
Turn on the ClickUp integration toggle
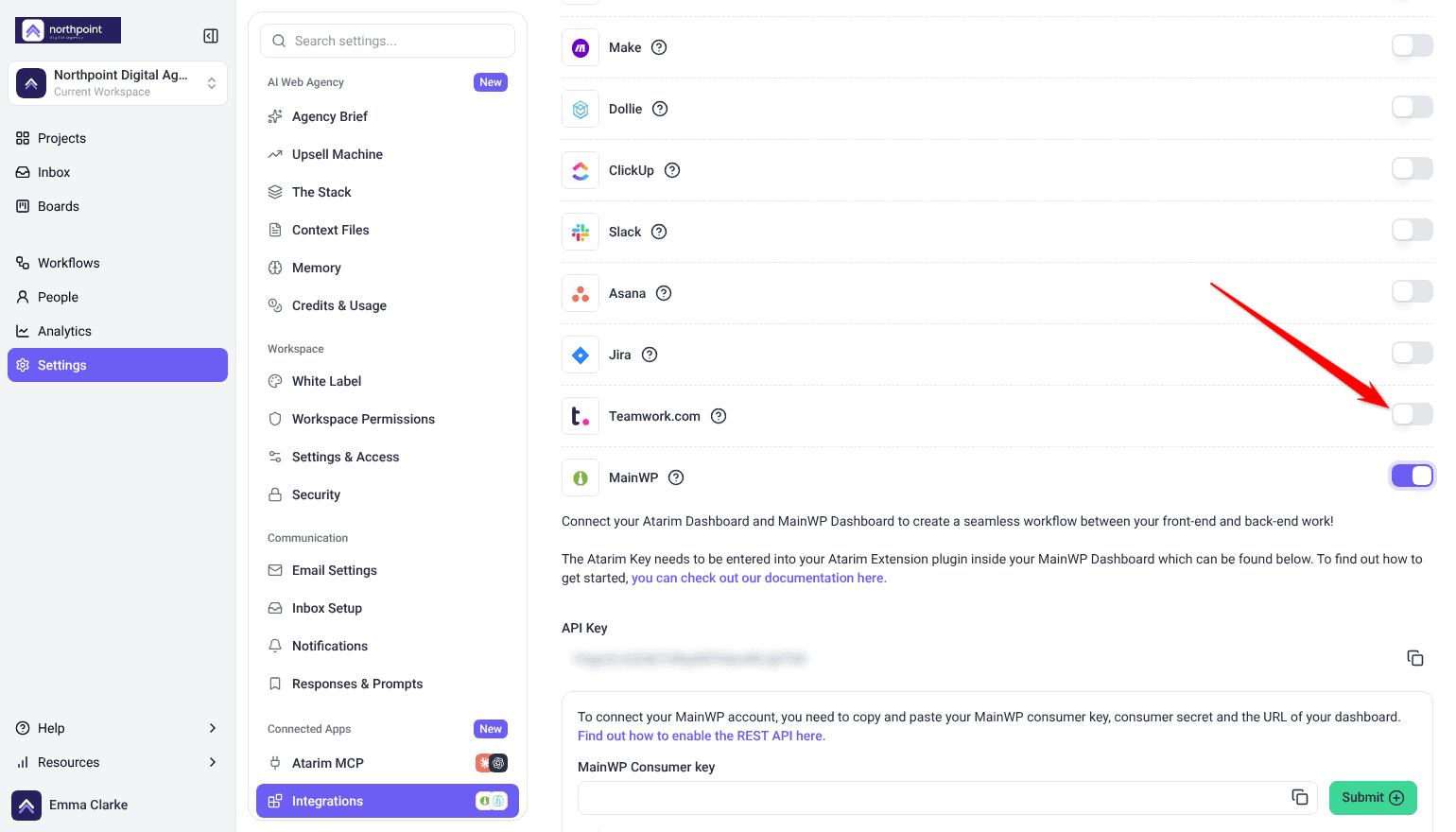1413,168
